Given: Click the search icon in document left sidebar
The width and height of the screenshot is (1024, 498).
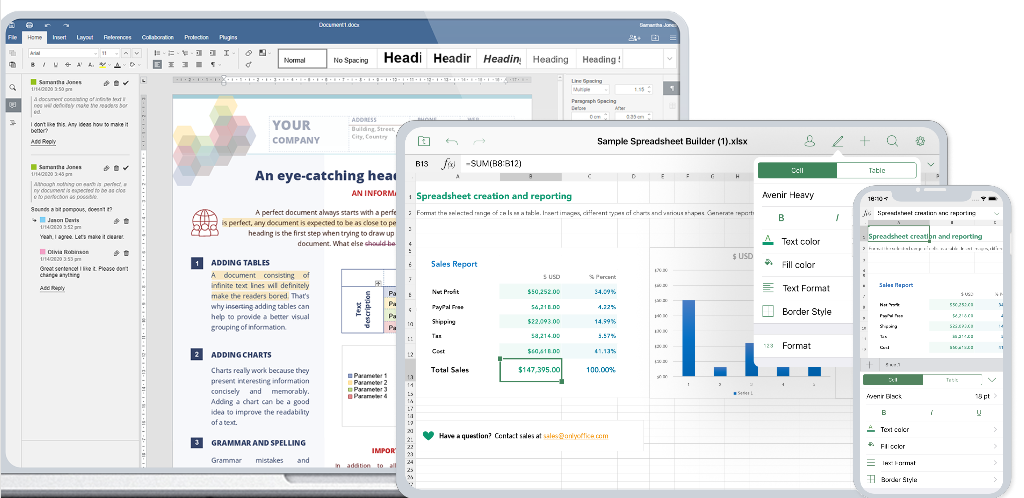Looking at the screenshot, I should tap(12, 87).
